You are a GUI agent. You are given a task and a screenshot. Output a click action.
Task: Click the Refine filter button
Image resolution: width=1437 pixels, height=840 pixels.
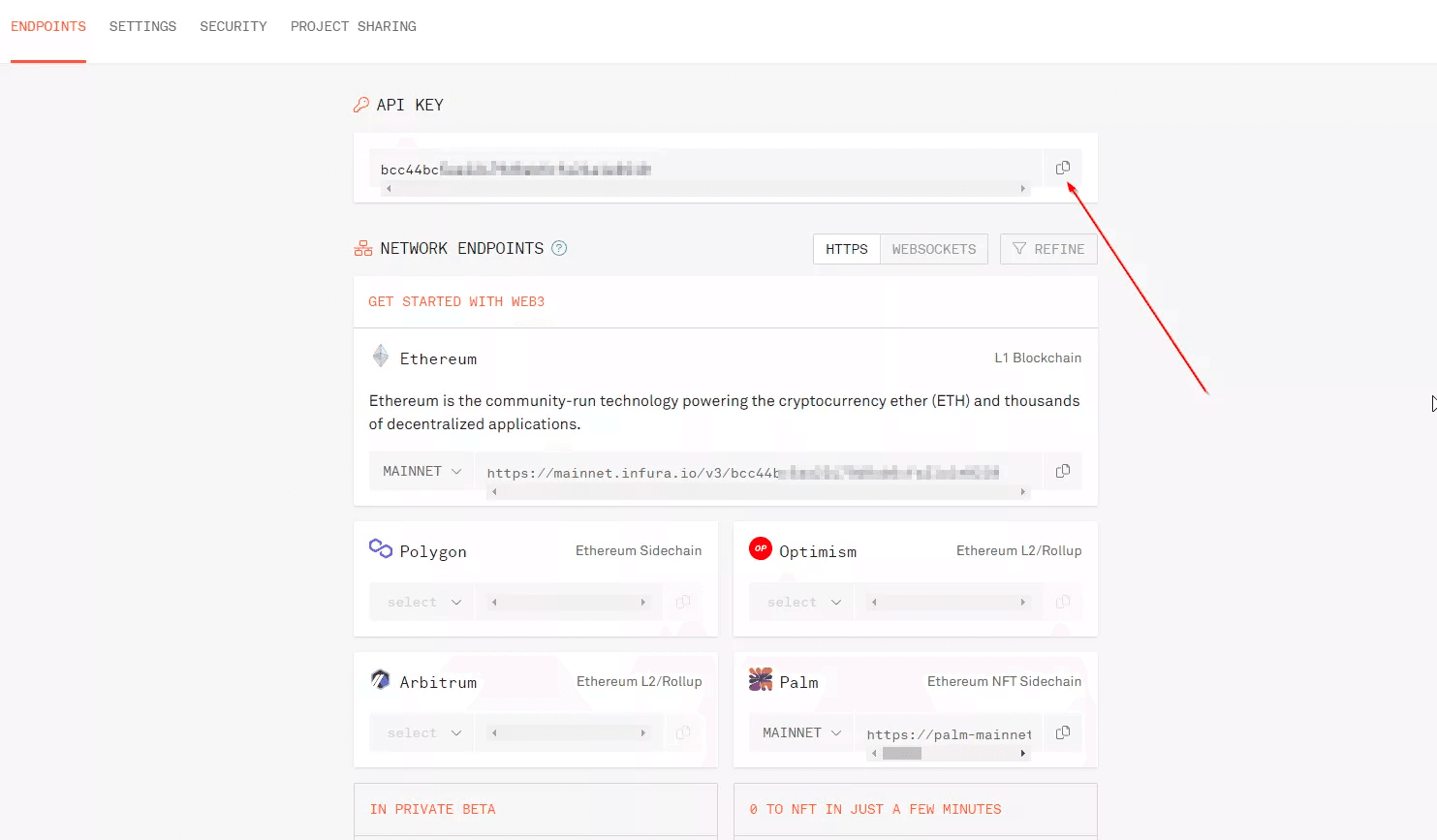[1048, 249]
